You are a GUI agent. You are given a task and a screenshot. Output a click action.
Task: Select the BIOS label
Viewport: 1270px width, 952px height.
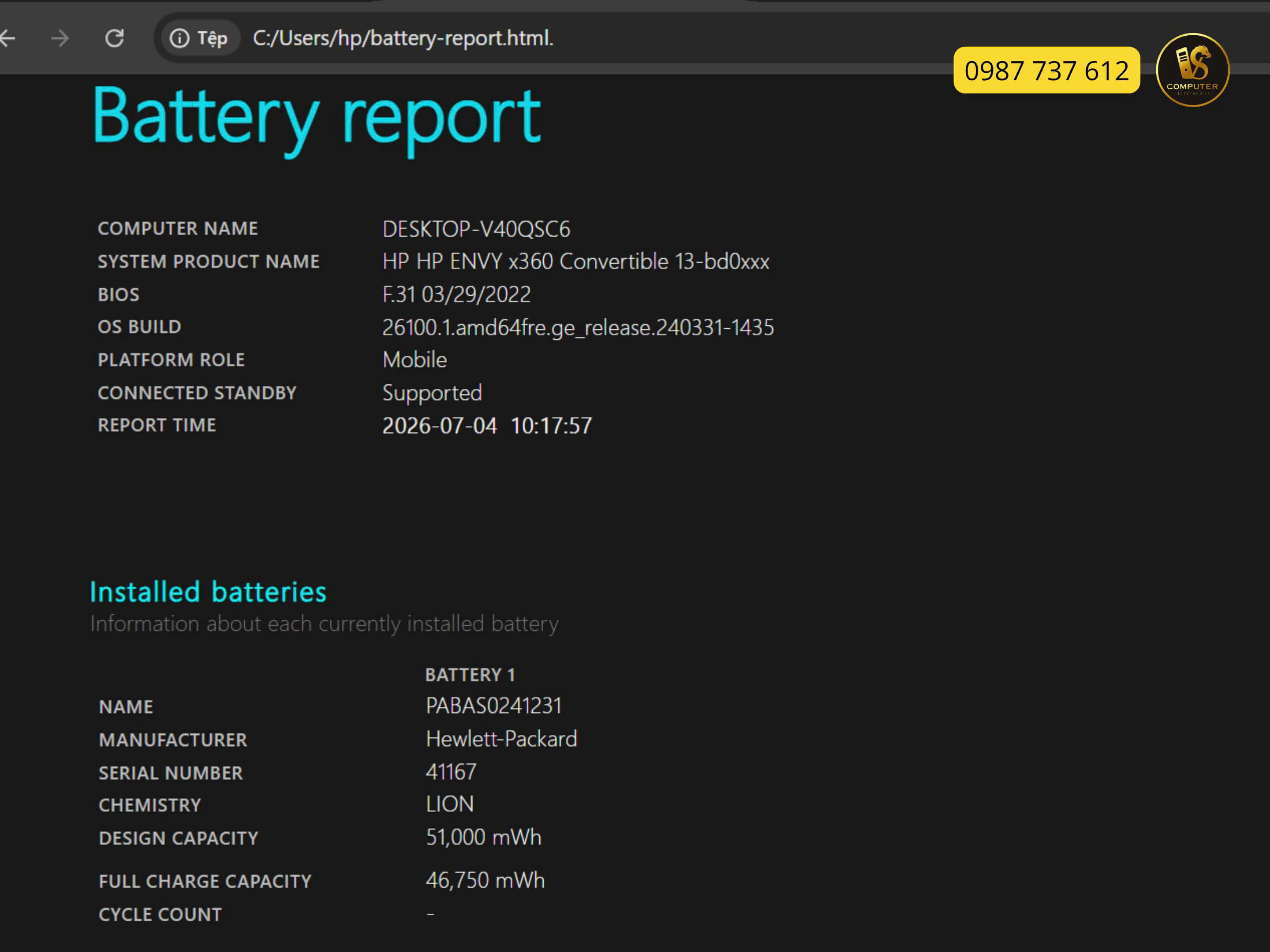pyautogui.click(x=119, y=294)
